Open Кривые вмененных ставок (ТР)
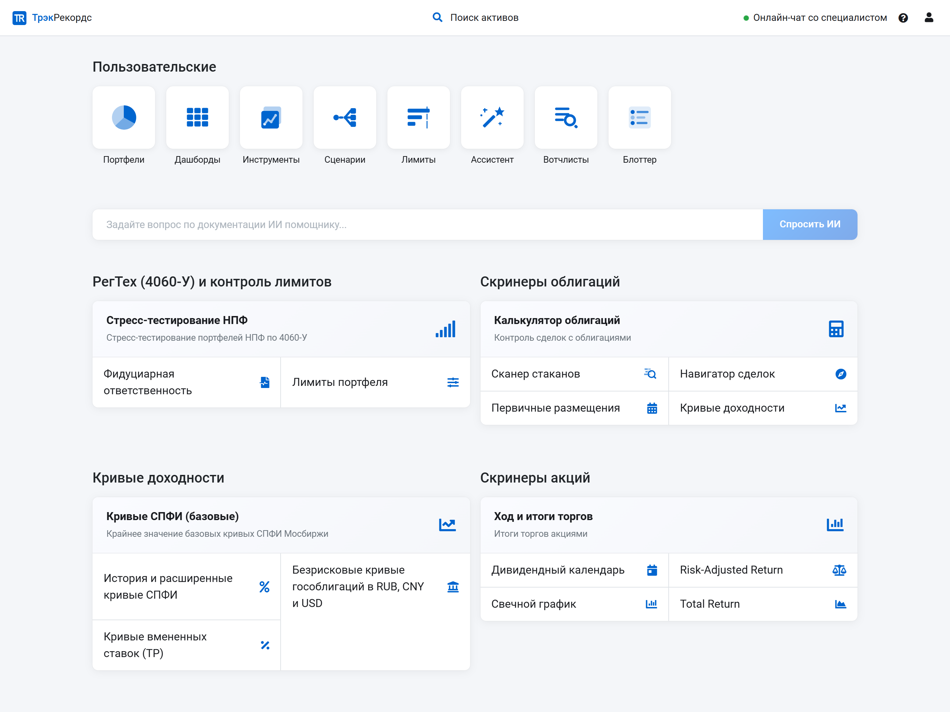This screenshot has width=950, height=712. tap(187, 645)
